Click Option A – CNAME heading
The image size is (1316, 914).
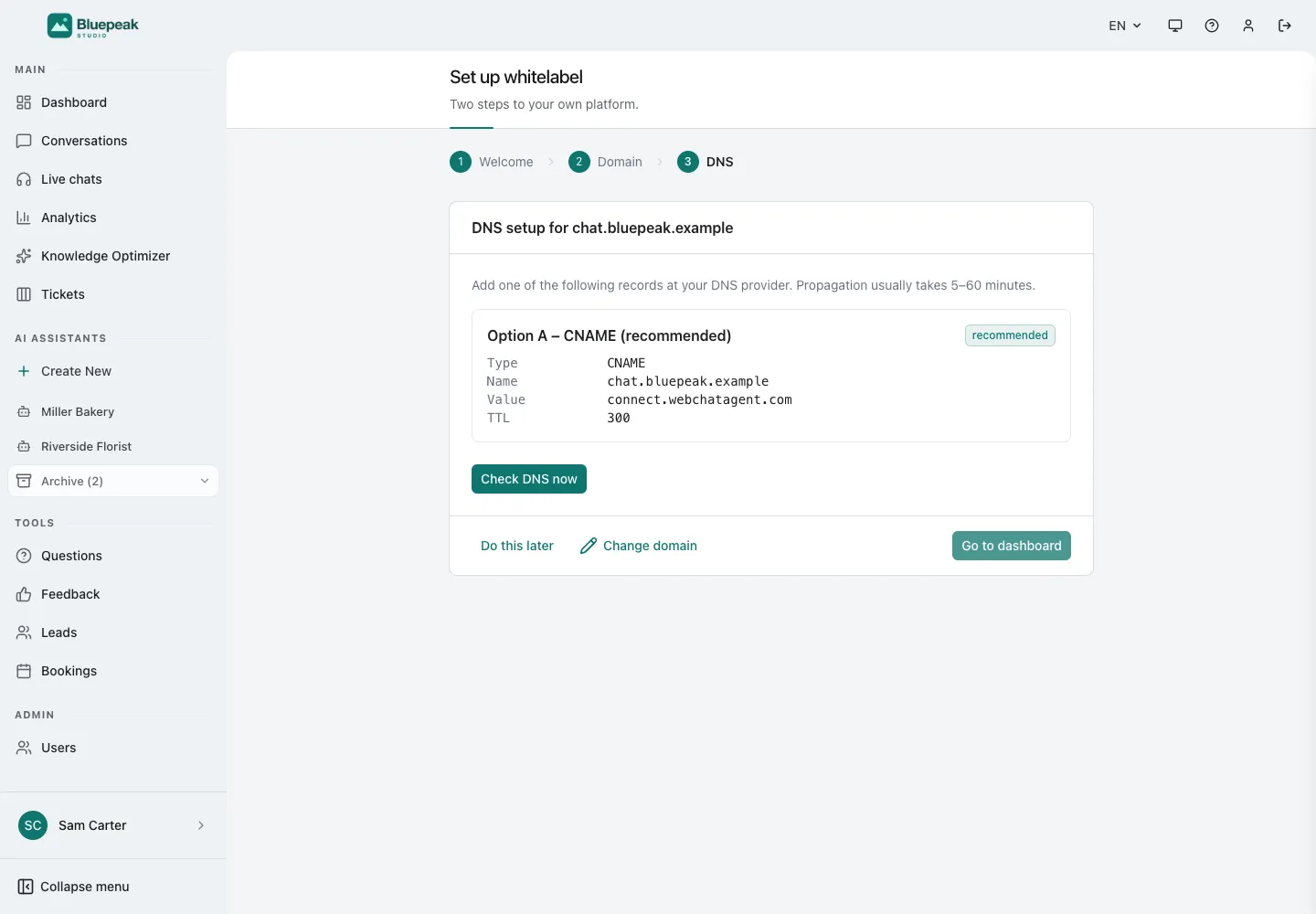(x=609, y=335)
